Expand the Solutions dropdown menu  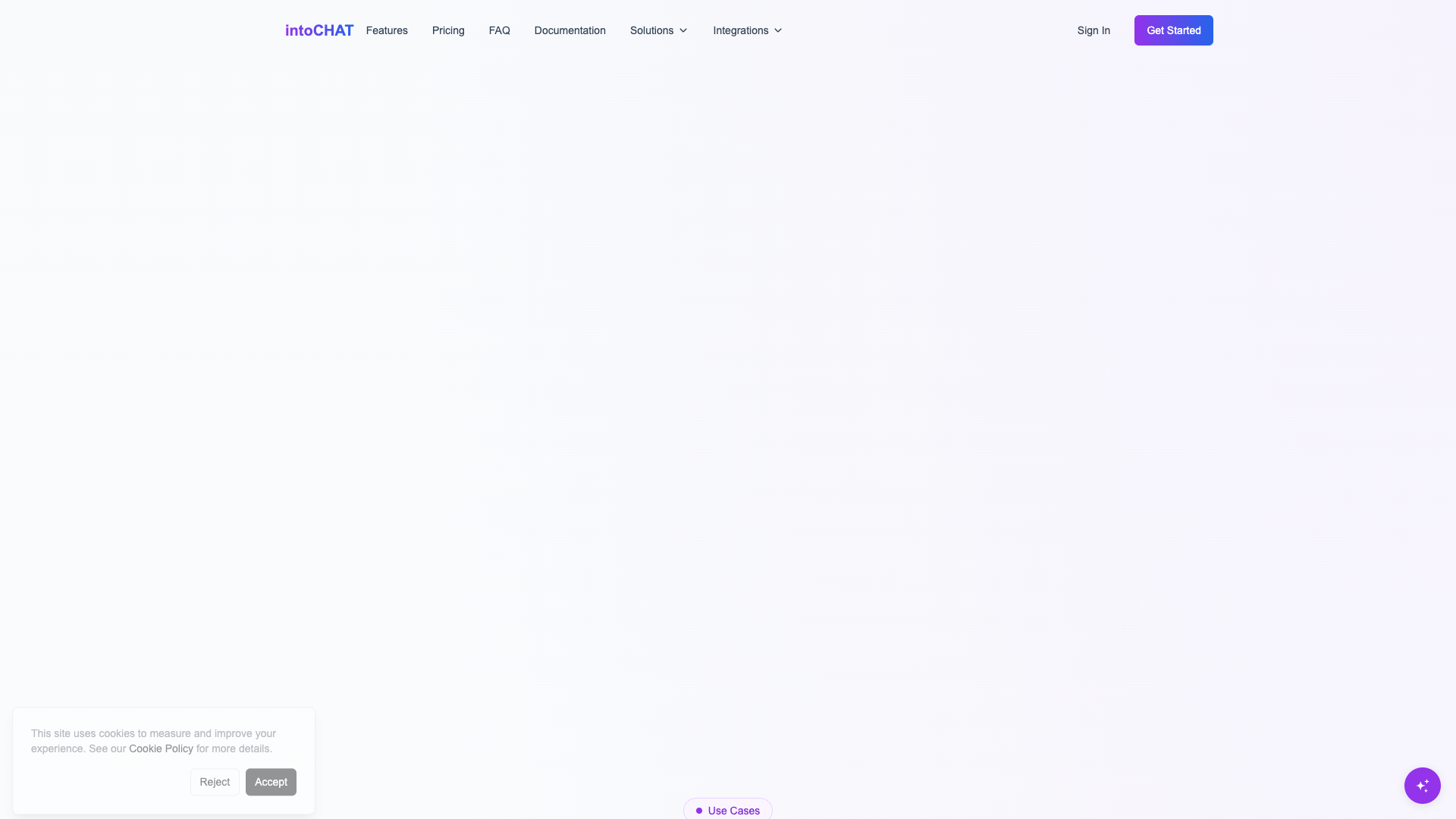tap(658, 30)
